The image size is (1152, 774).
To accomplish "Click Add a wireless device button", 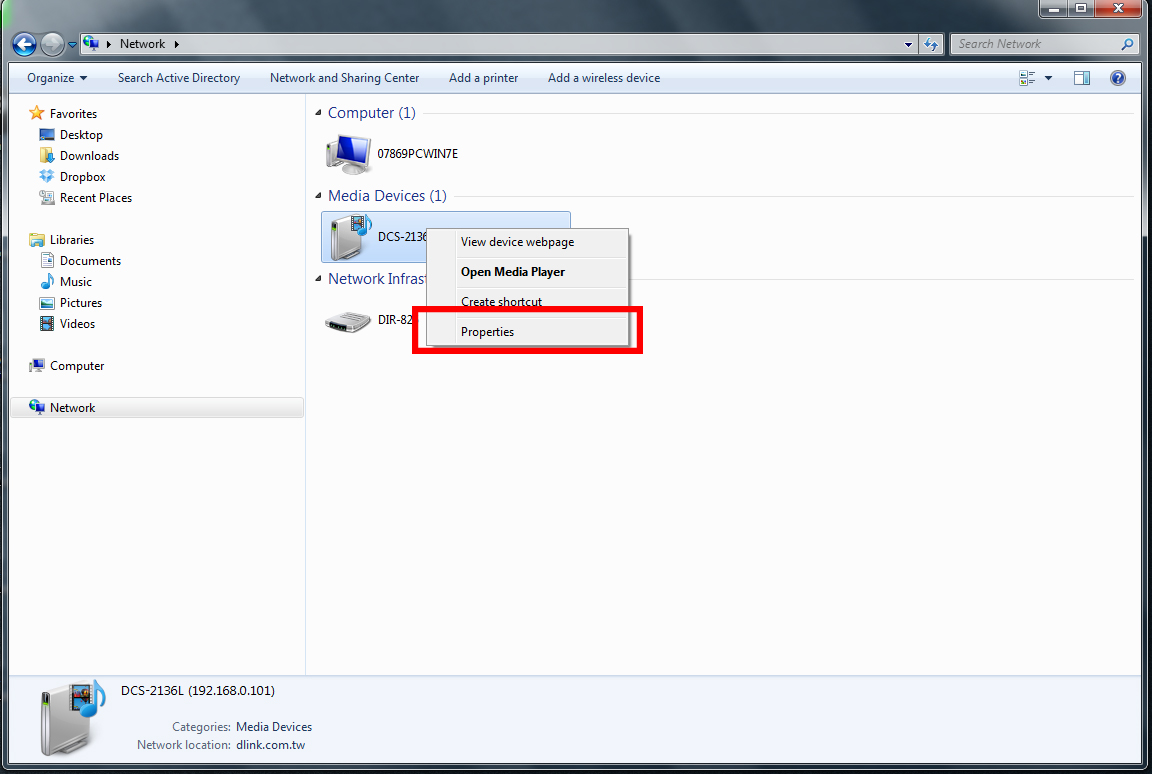I will (x=603, y=78).
